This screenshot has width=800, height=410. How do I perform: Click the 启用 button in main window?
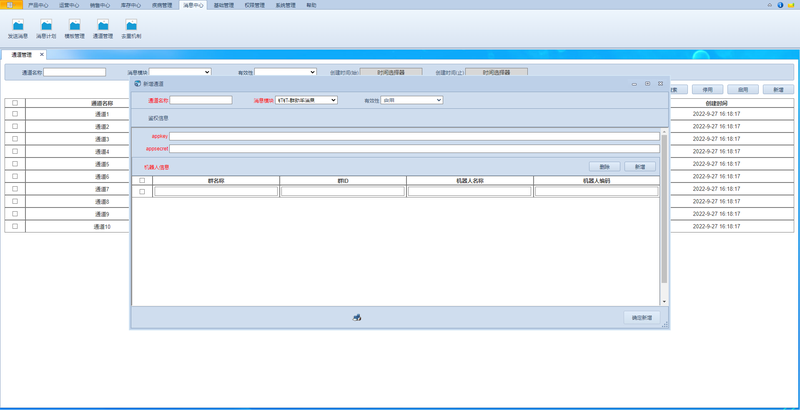[x=743, y=89]
